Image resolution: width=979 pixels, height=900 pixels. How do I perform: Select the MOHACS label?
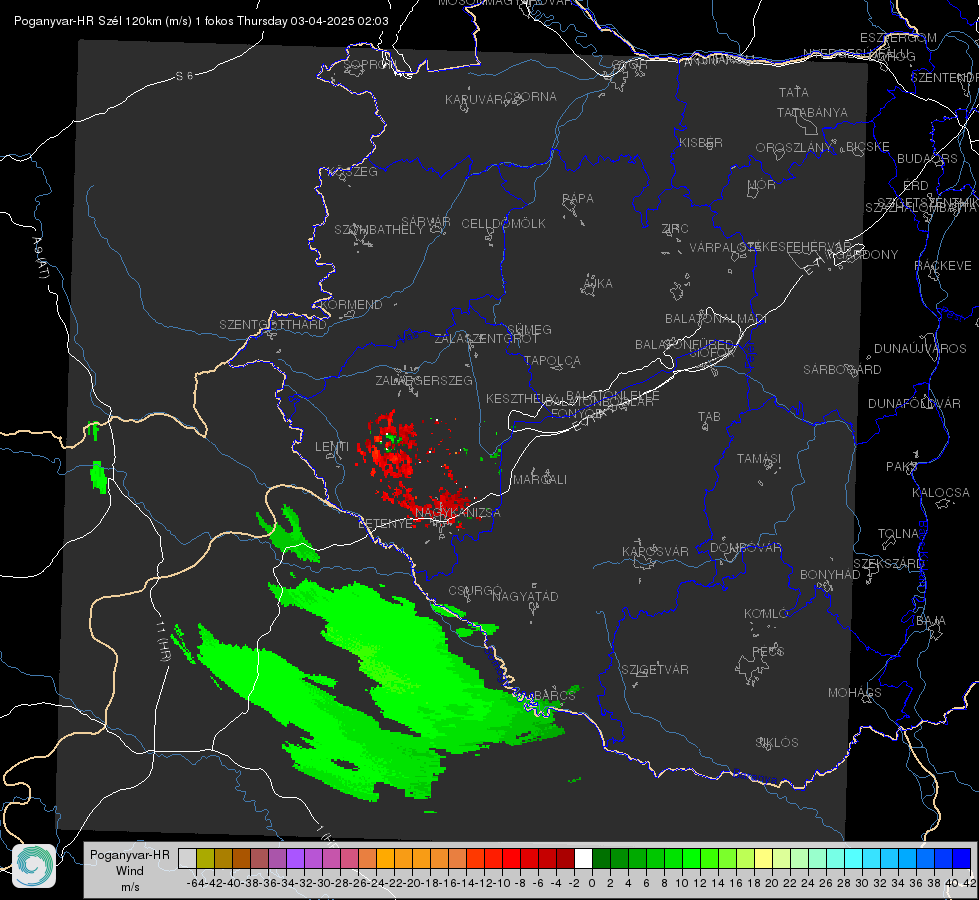pyautogui.click(x=854, y=693)
